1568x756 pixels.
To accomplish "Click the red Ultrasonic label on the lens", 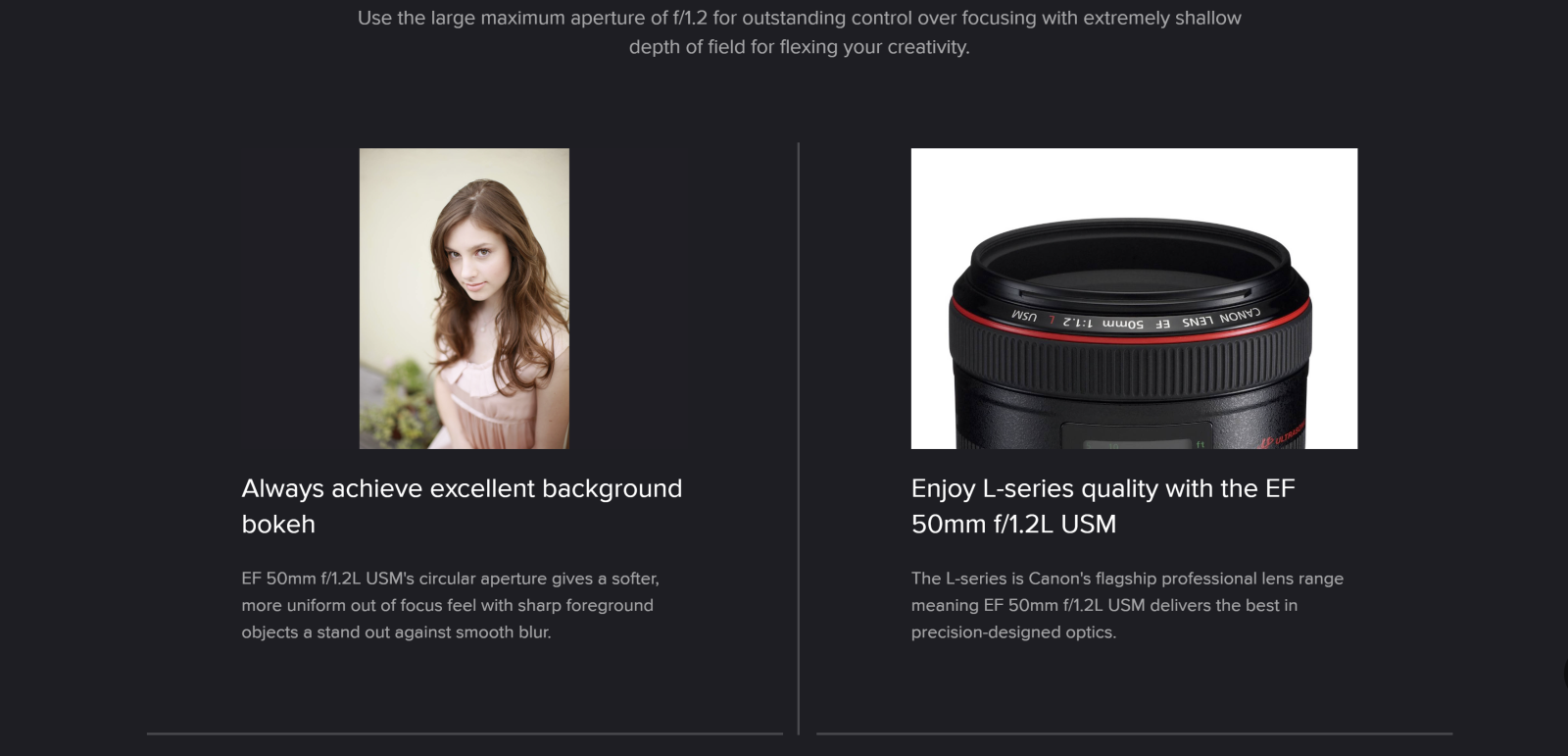I will 1284,436.
